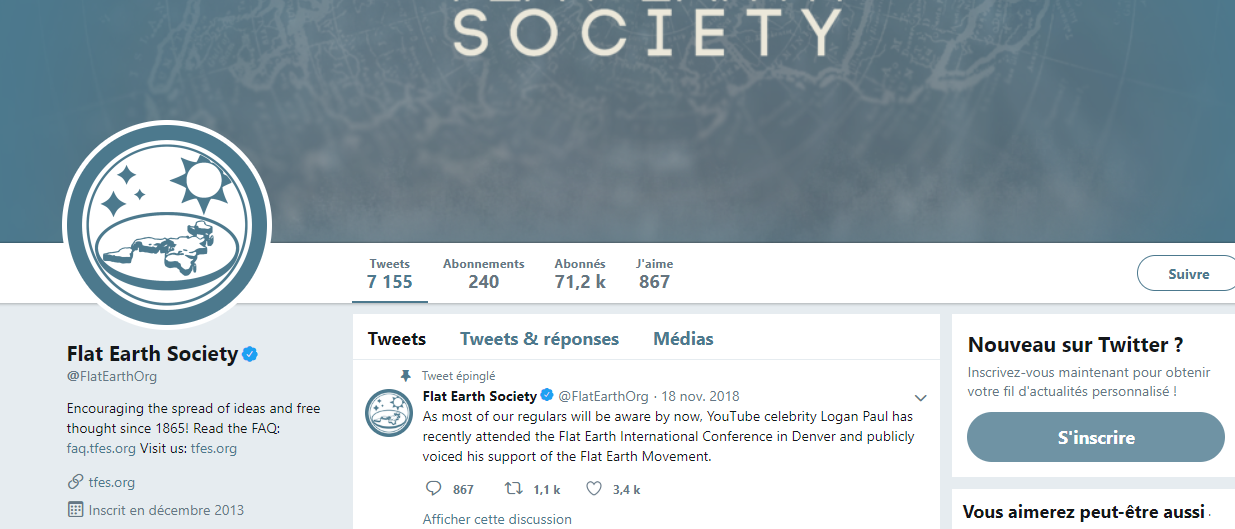Click the S'inscrire sign-up button
Image resolution: width=1235 pixels, height=529 pixels.
[1096, 437]
